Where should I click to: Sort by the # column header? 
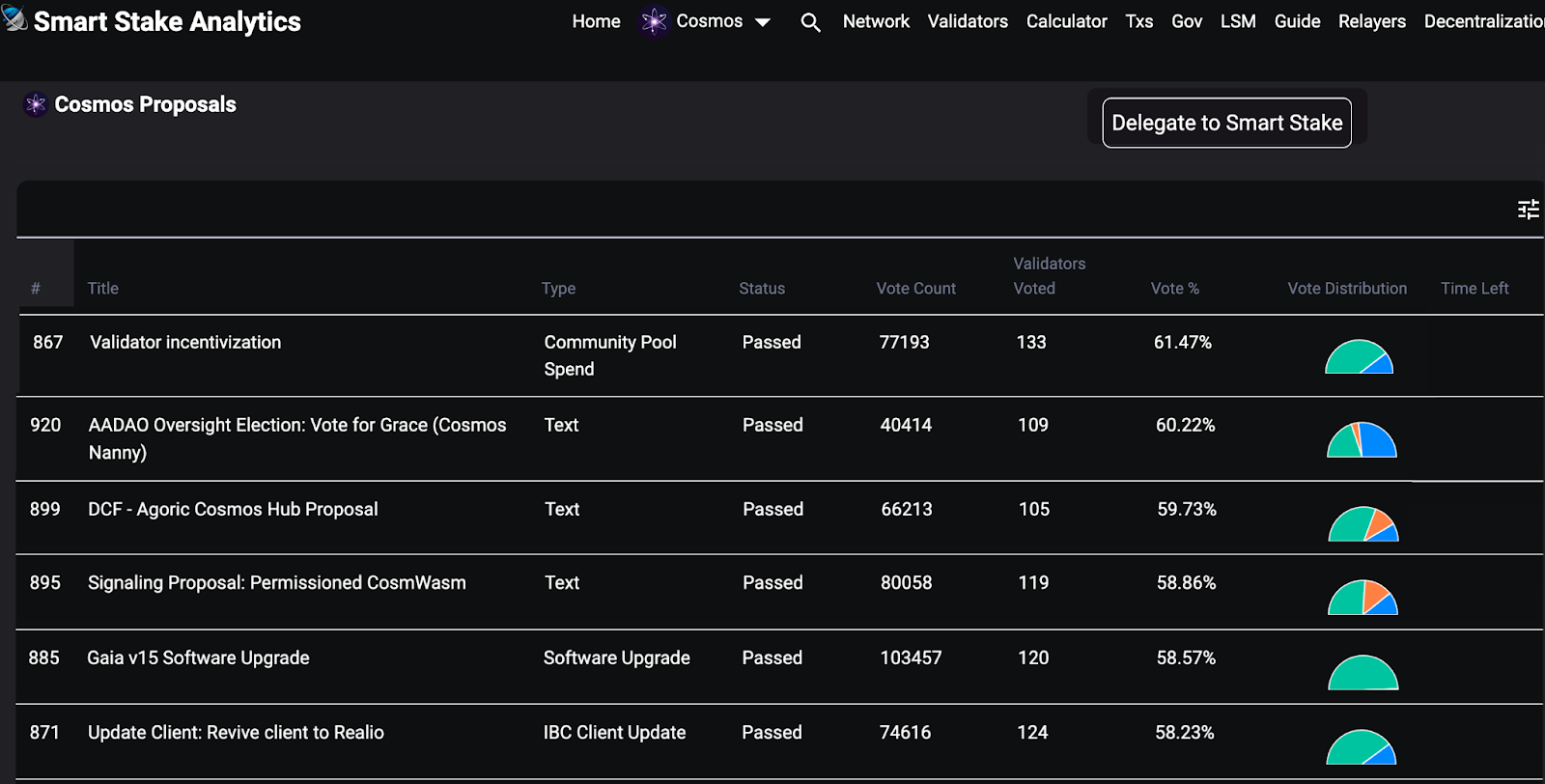point(36,289)
